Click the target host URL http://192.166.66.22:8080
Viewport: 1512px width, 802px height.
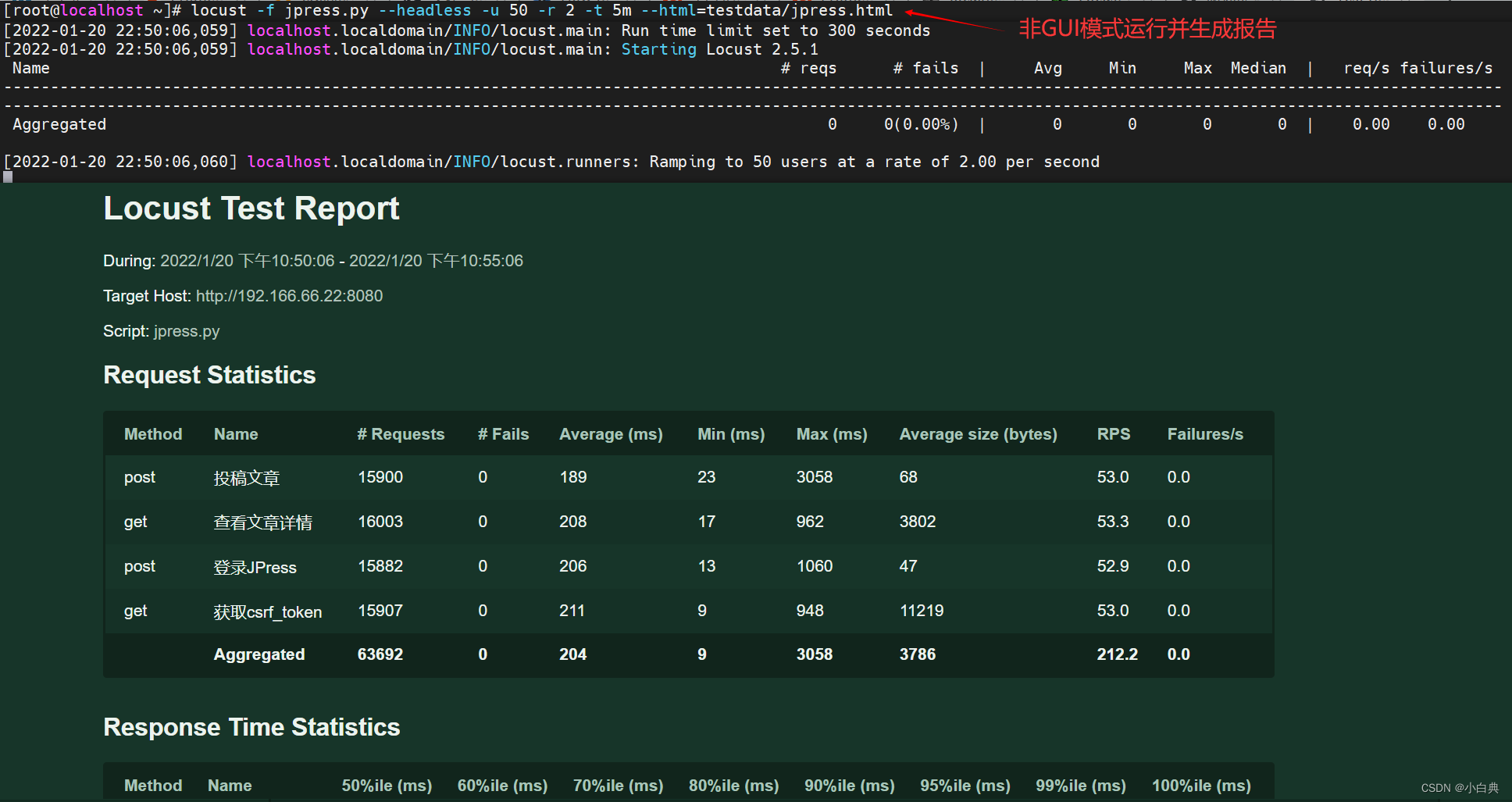pos(289,296)
